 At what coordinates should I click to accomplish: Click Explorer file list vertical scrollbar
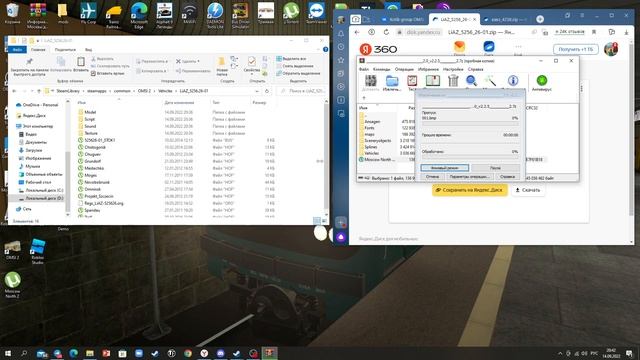(326, 155)
